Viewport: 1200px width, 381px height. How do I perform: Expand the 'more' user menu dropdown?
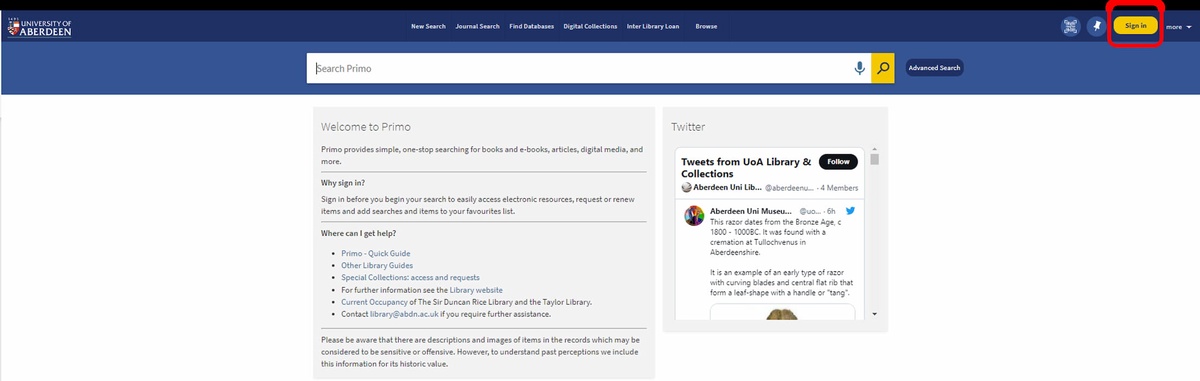tap(1179, 27)
